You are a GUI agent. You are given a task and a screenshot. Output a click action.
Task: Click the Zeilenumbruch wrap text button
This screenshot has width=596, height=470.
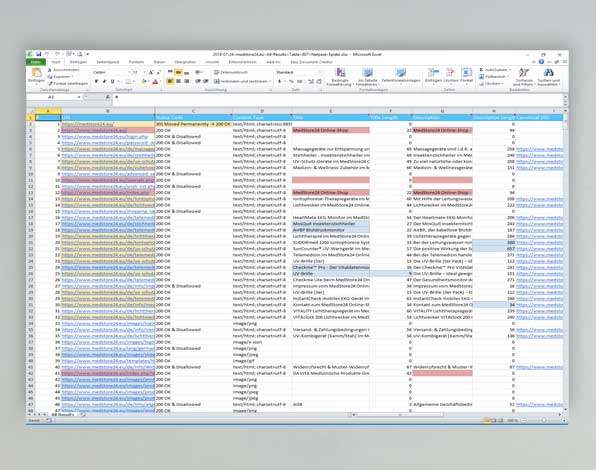point(230,72)
